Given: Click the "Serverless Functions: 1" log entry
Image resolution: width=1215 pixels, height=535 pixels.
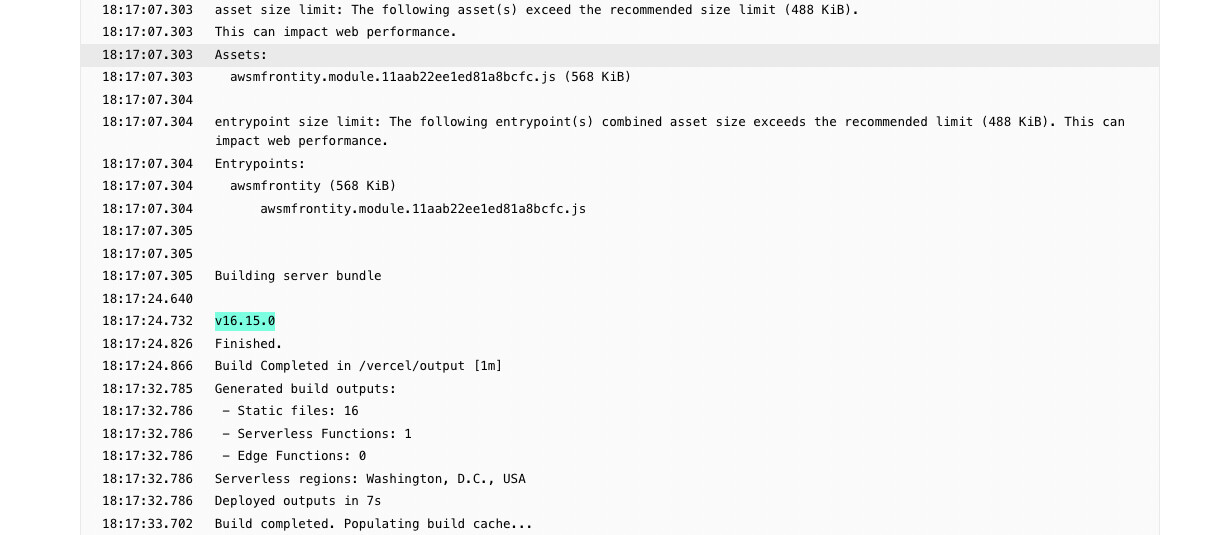Looking at the screenshot, I should 317,434.
